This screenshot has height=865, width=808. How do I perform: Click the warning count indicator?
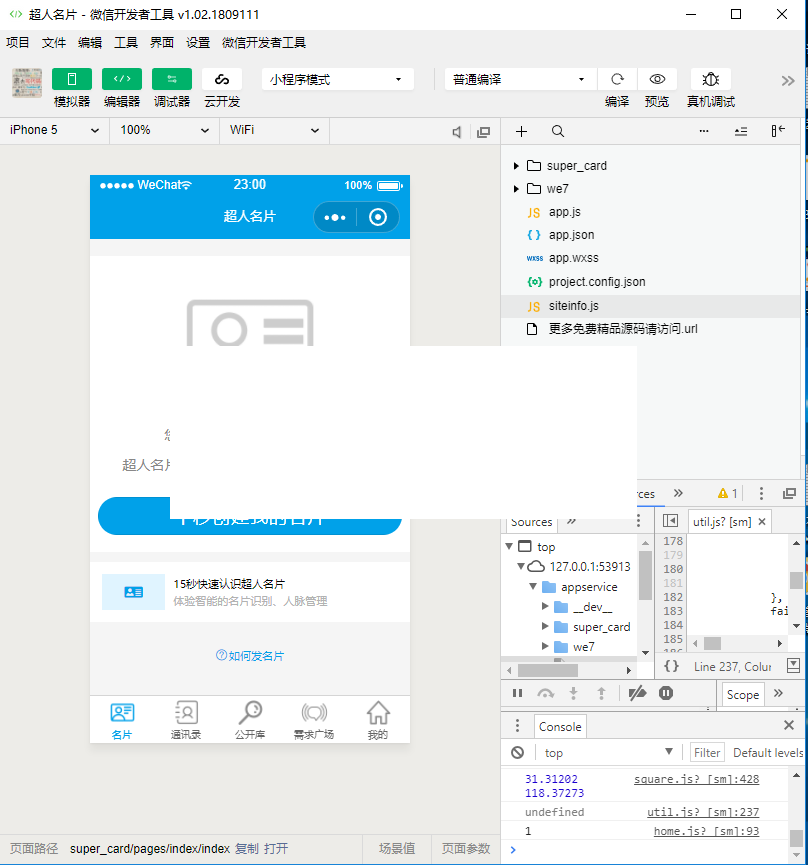click(727, 493)
